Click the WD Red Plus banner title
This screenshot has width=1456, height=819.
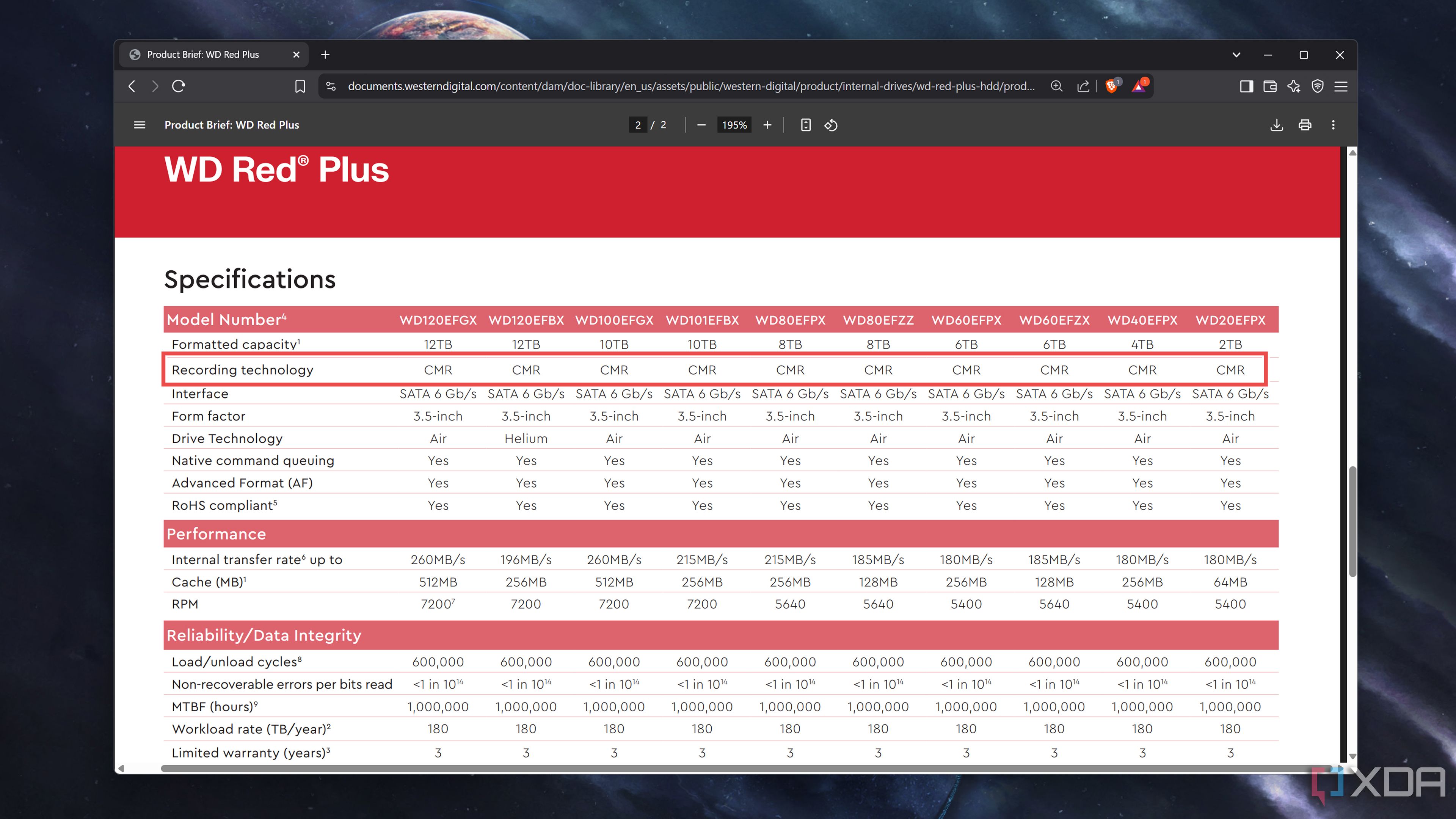coord(276,169)
